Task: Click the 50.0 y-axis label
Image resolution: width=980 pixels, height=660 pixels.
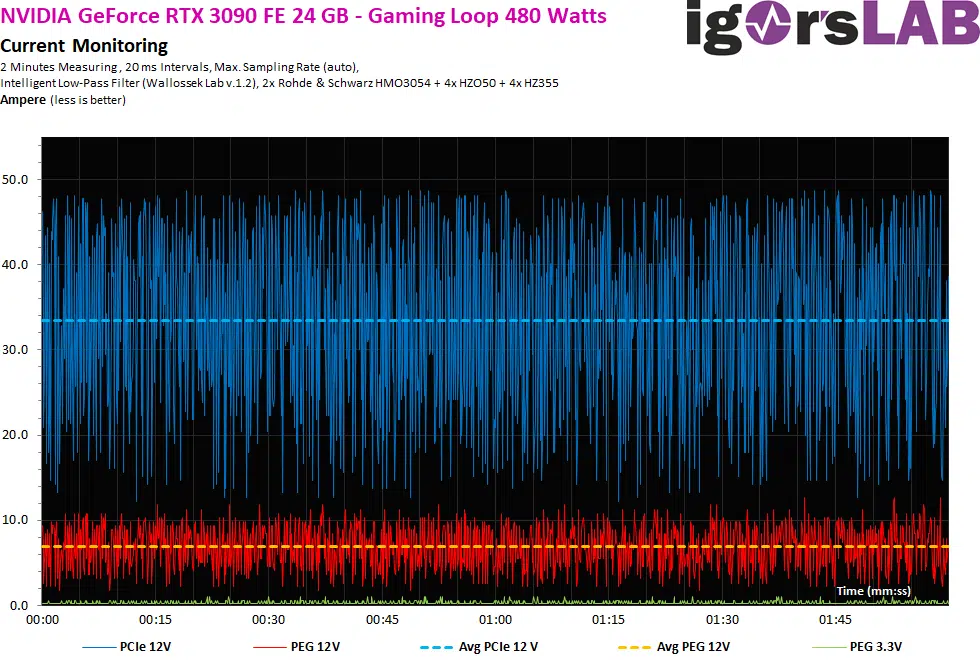Action: tap(15, 180)
